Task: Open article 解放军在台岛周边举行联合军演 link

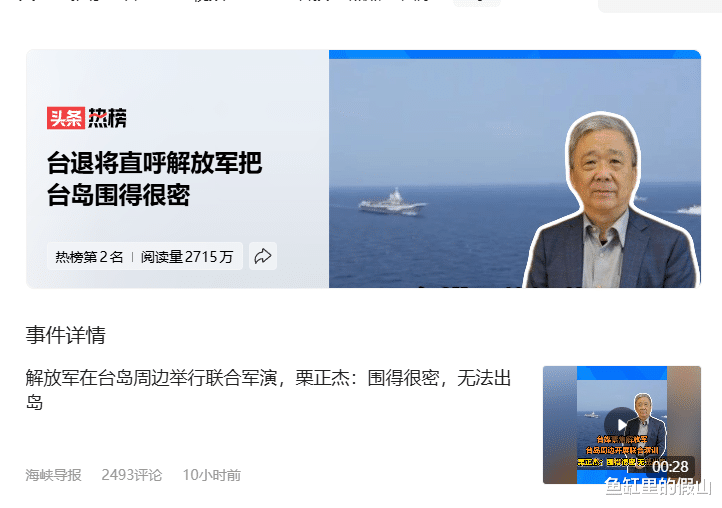Action: coord(268,390)
